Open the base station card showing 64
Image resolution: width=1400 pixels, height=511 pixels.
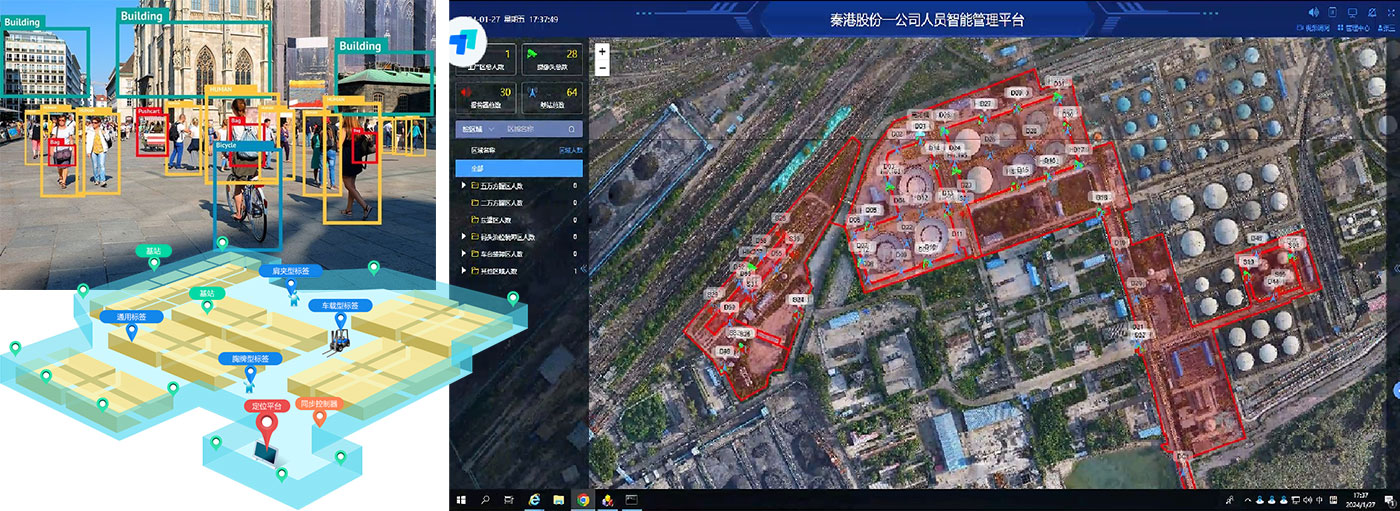pos(551,97)
